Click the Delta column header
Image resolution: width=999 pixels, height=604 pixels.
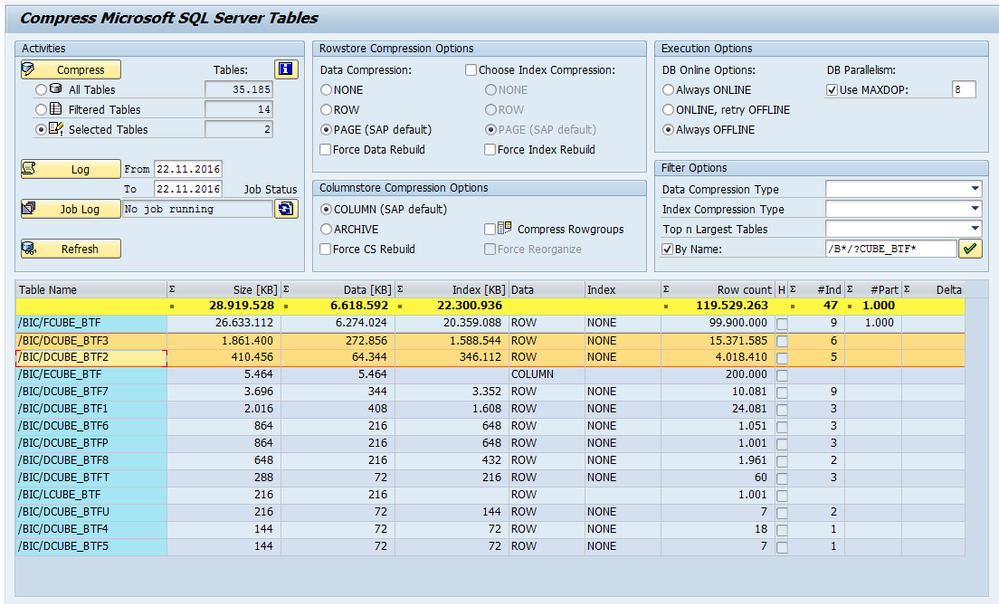(933, 290)
